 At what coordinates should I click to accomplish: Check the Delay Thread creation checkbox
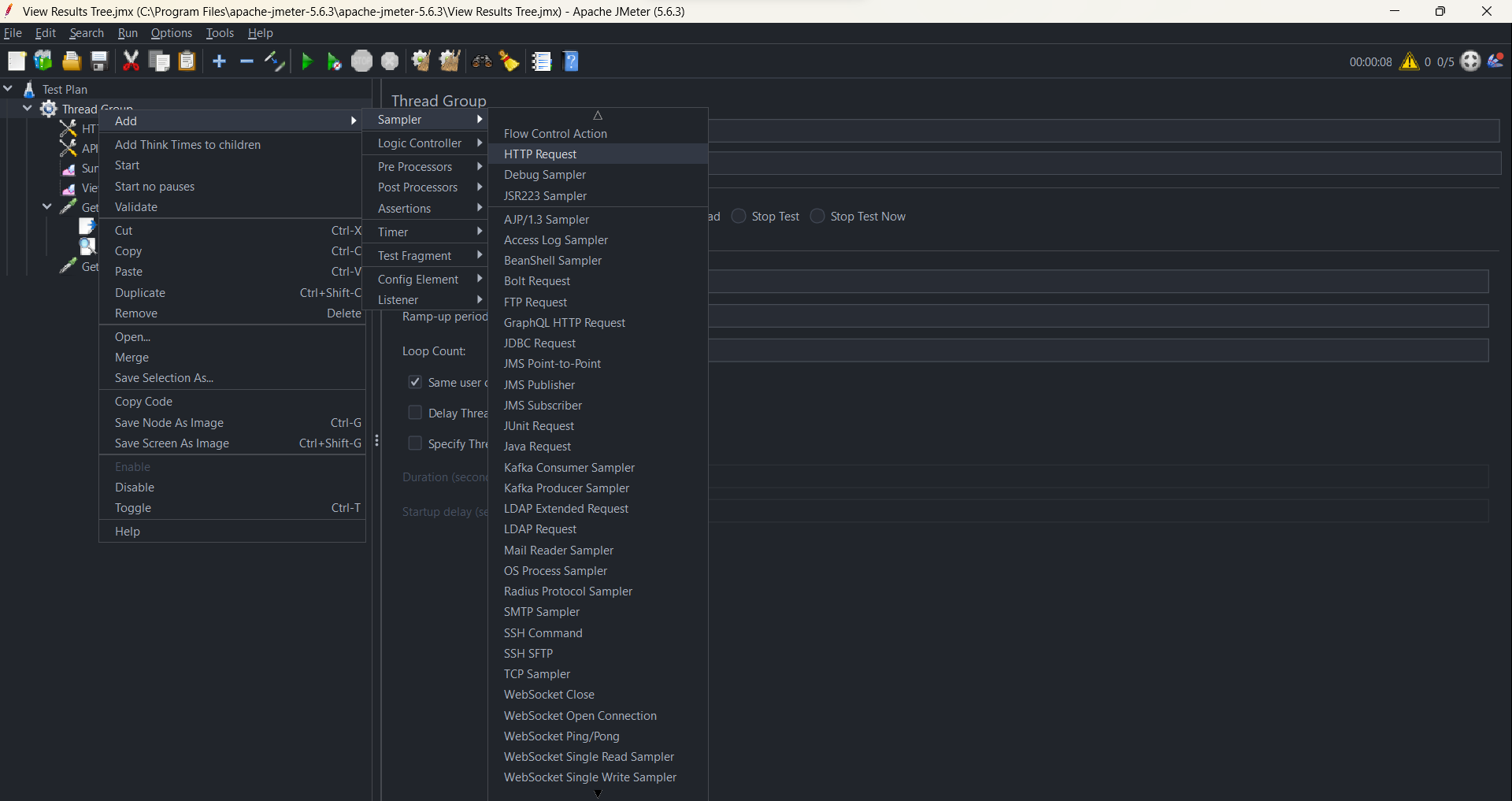coord(414,412)
